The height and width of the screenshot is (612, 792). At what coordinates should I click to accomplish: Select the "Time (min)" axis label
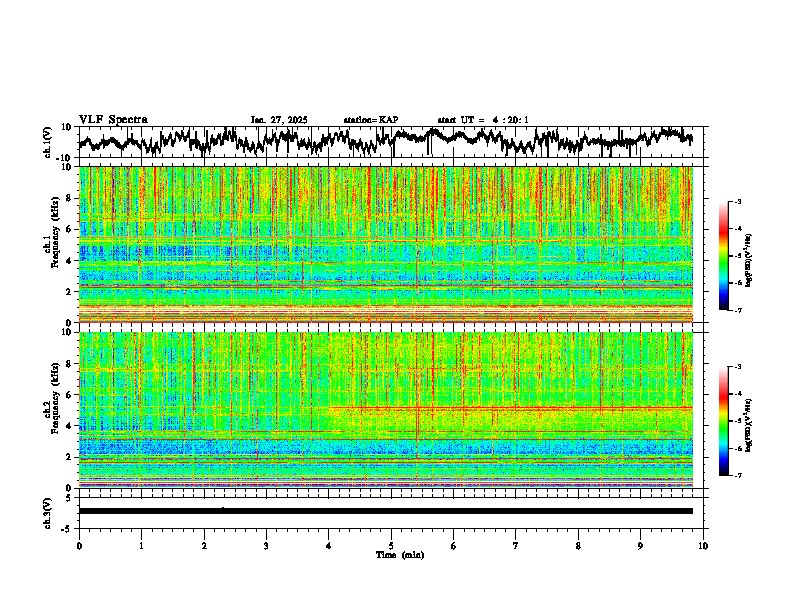[400, 555]
